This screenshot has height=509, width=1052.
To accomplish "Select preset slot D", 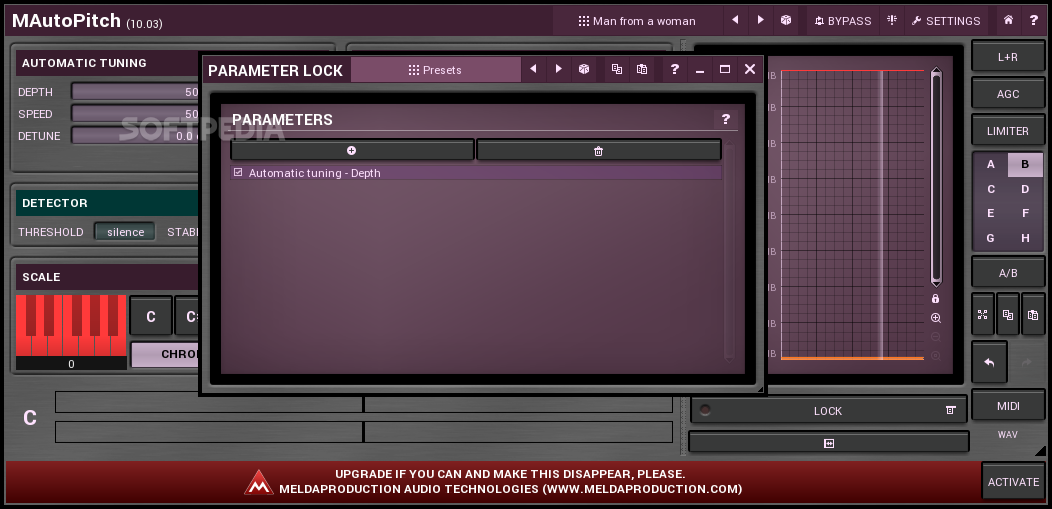I will click(x=1025, y=189).
